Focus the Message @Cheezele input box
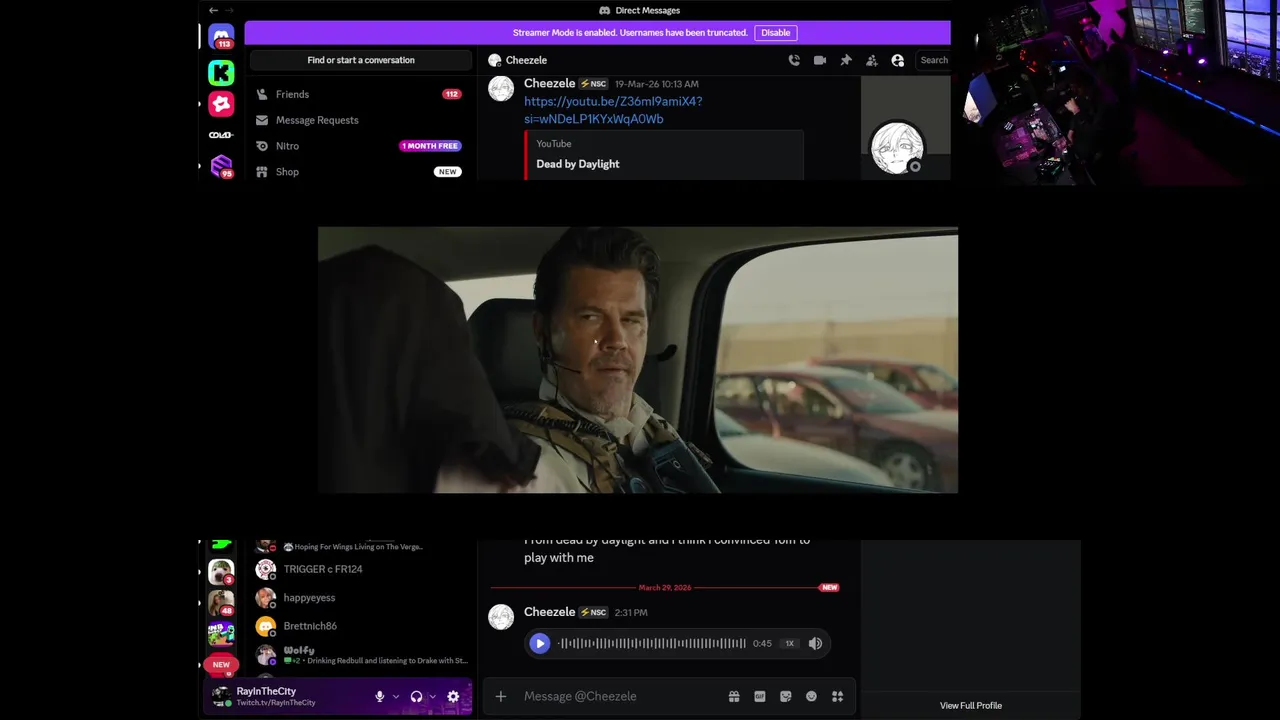1280x720 pixels. click(x=620, y=696)
